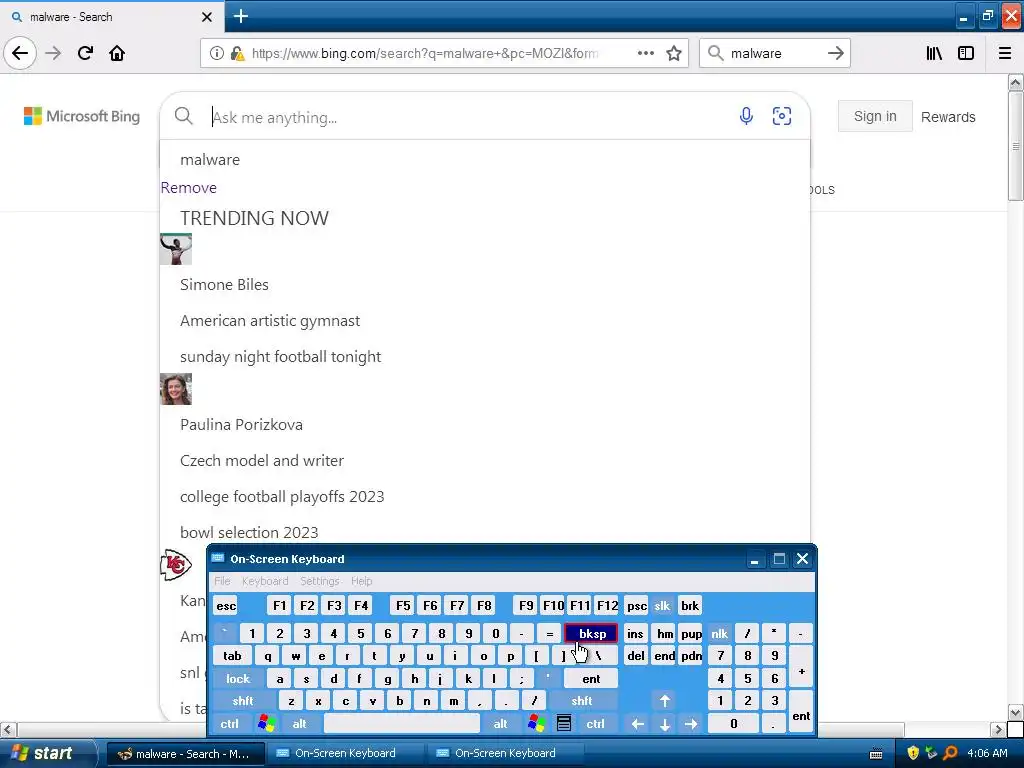Switch to the first On-Screen Keyboard taskbar item
This screenshot has width=1024, height=768.
(345, 754)
